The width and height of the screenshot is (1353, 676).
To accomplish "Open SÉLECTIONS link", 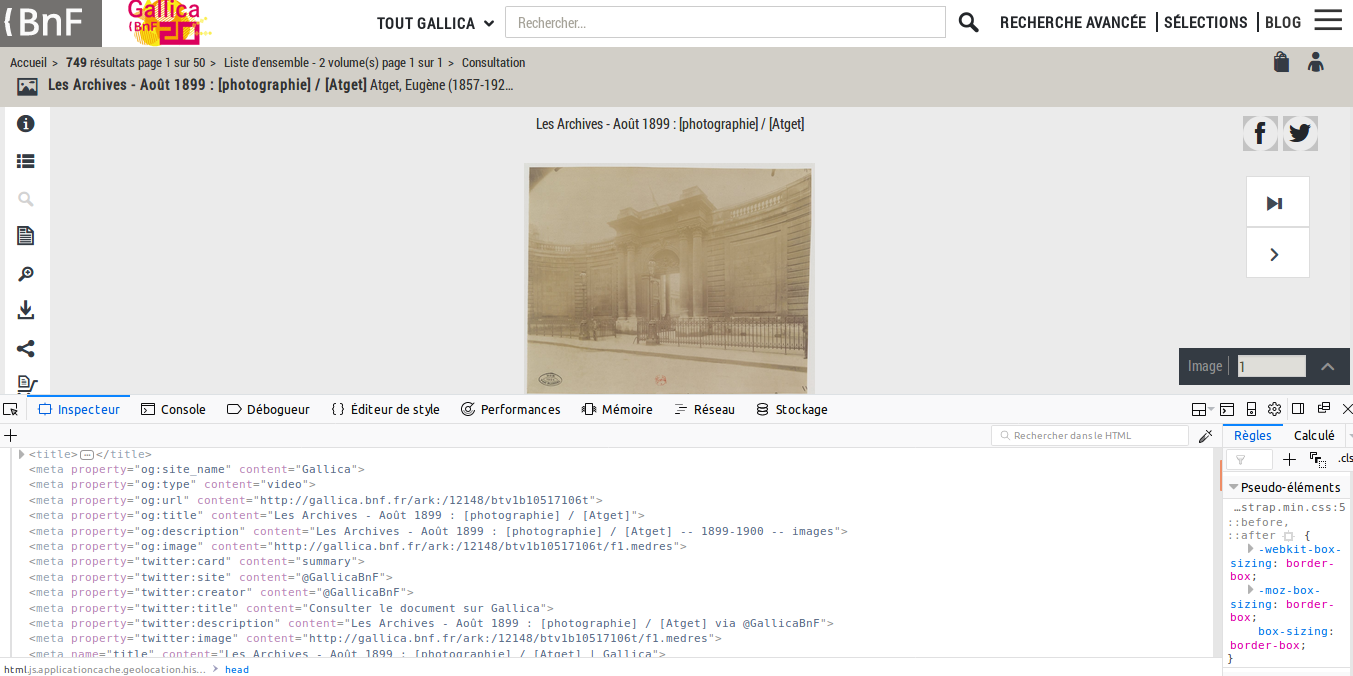I will pyautogui.click(x=1206, y=22).
